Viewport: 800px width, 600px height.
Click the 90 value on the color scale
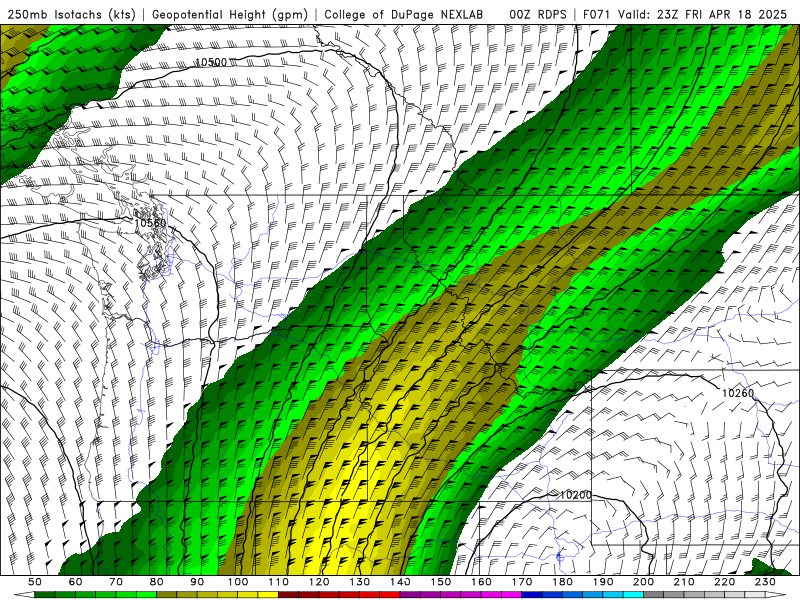[197, 582]
